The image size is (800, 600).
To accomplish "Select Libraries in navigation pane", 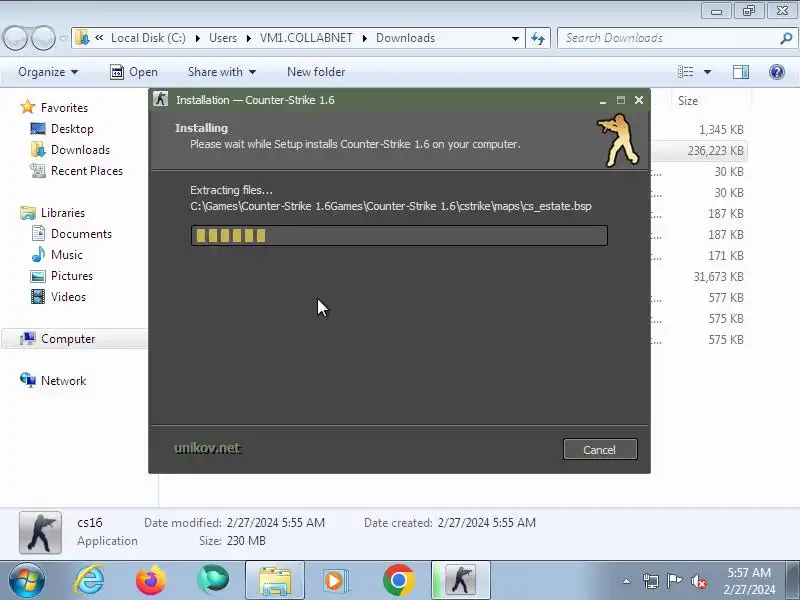I will [x=63, y=213].
